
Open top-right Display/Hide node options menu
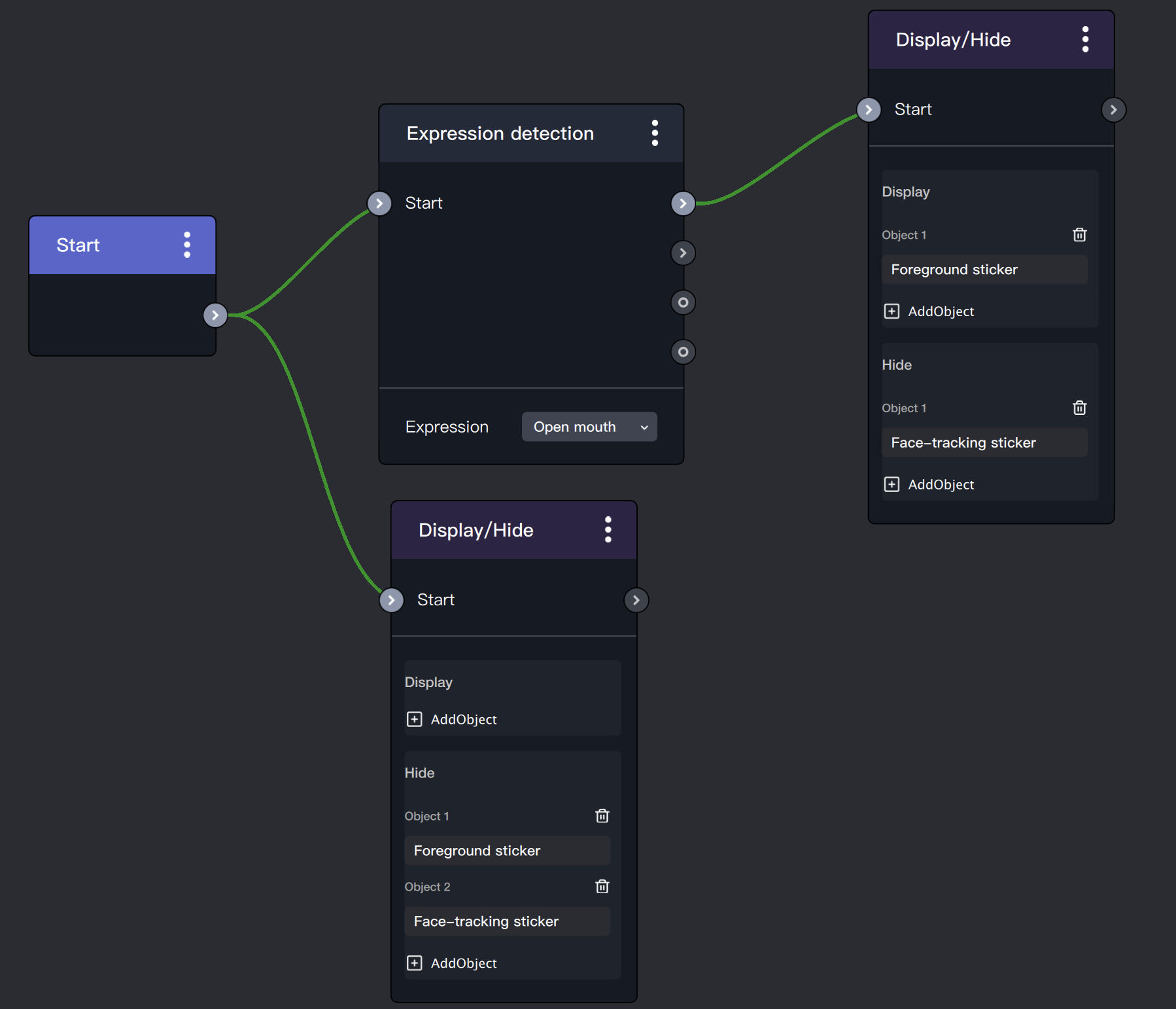[1085, 39]
